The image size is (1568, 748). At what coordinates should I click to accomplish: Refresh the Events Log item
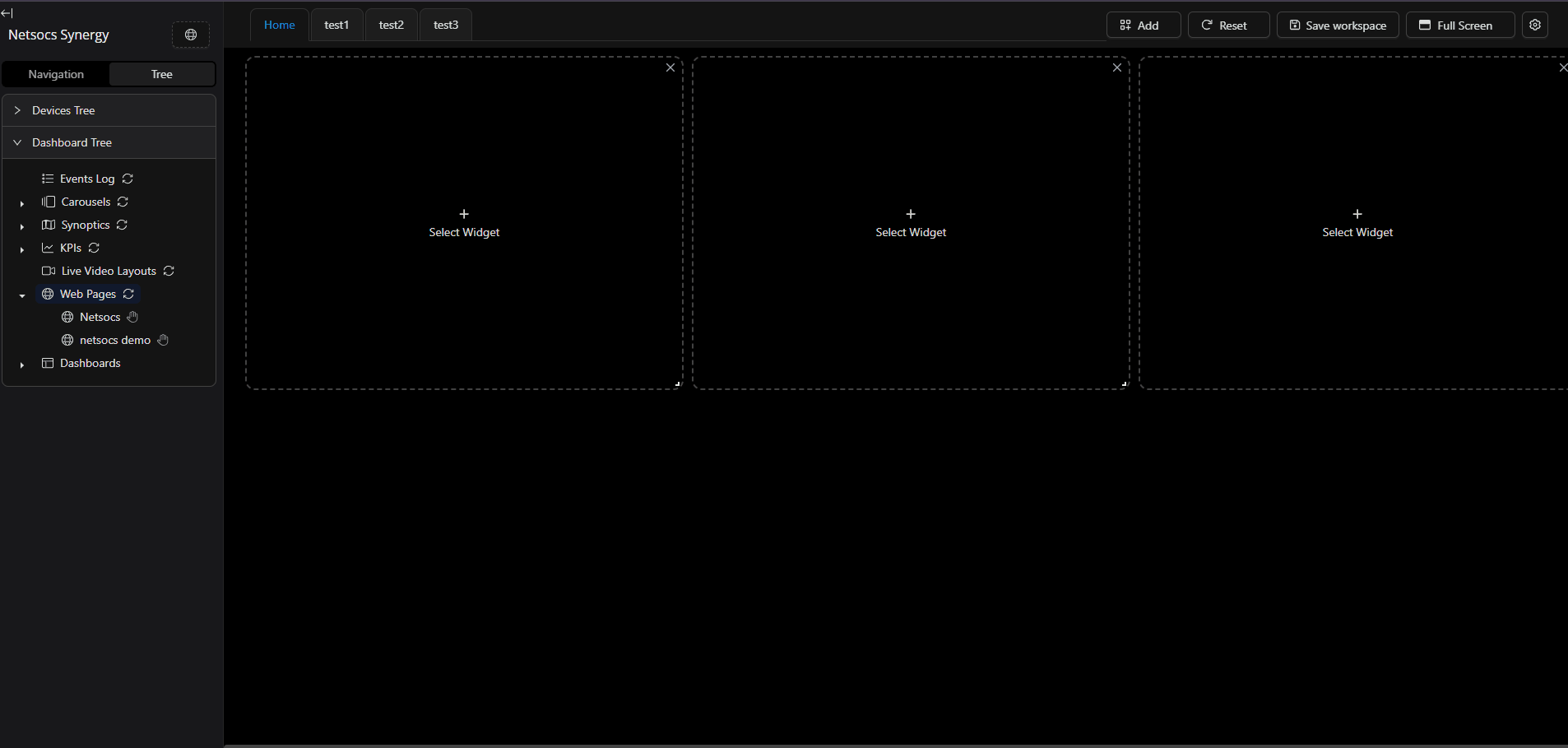(x=128, y=179)
